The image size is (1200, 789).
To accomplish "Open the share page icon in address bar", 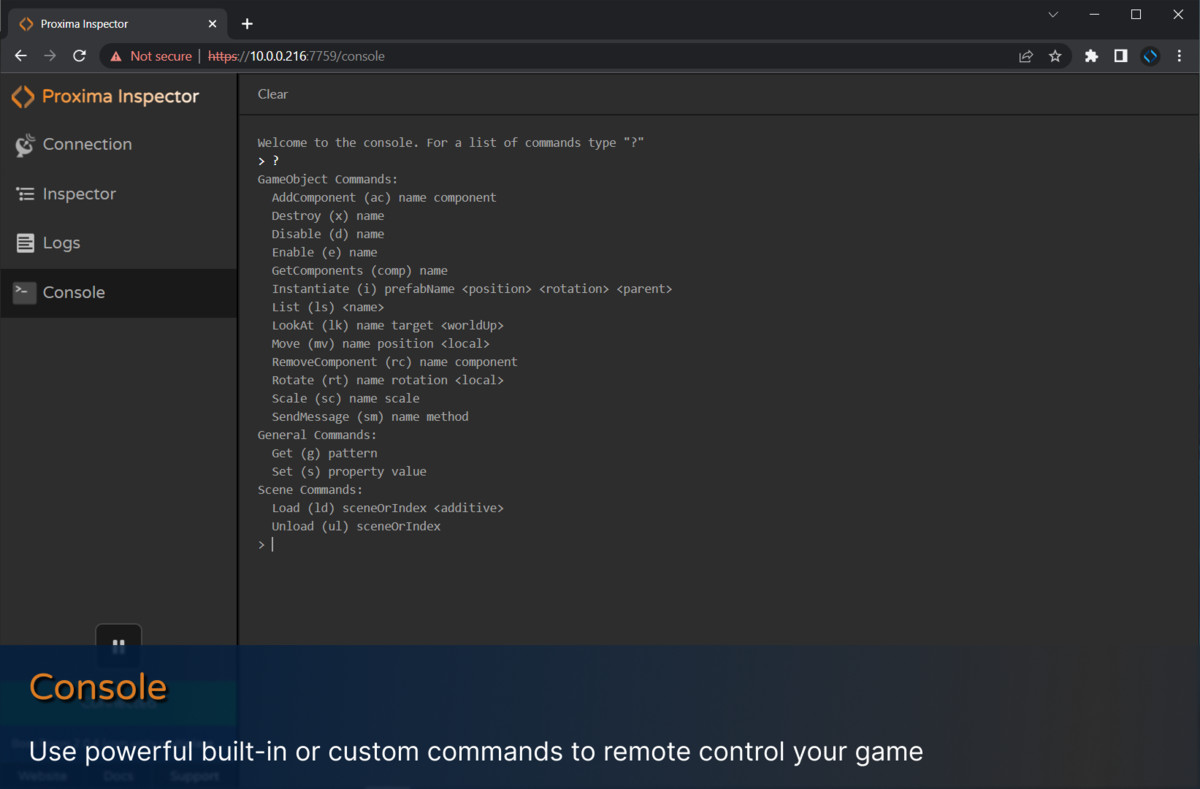I will (x=1026, y=56).
